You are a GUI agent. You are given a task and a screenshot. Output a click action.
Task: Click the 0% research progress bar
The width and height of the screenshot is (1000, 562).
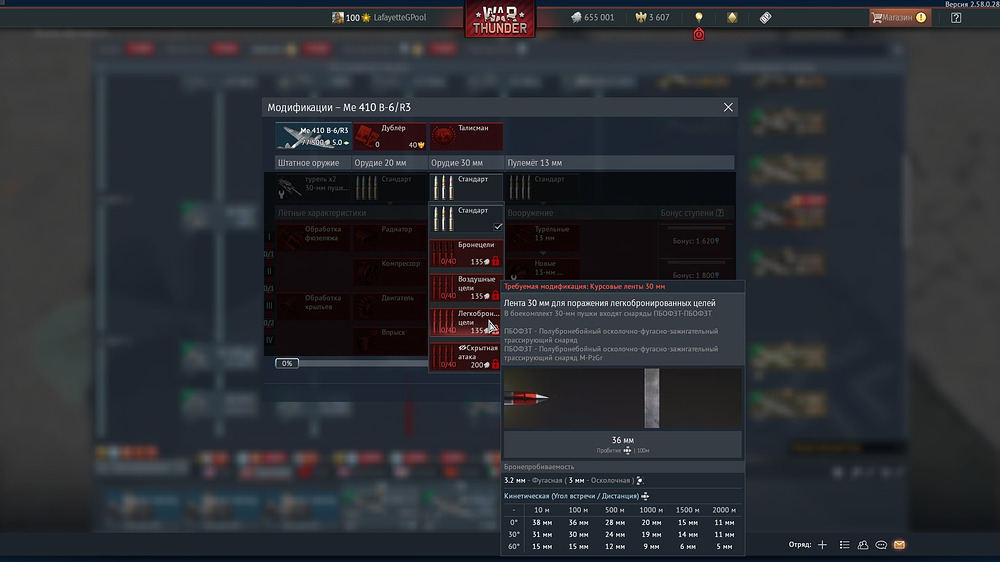click(x=351, y=363)
